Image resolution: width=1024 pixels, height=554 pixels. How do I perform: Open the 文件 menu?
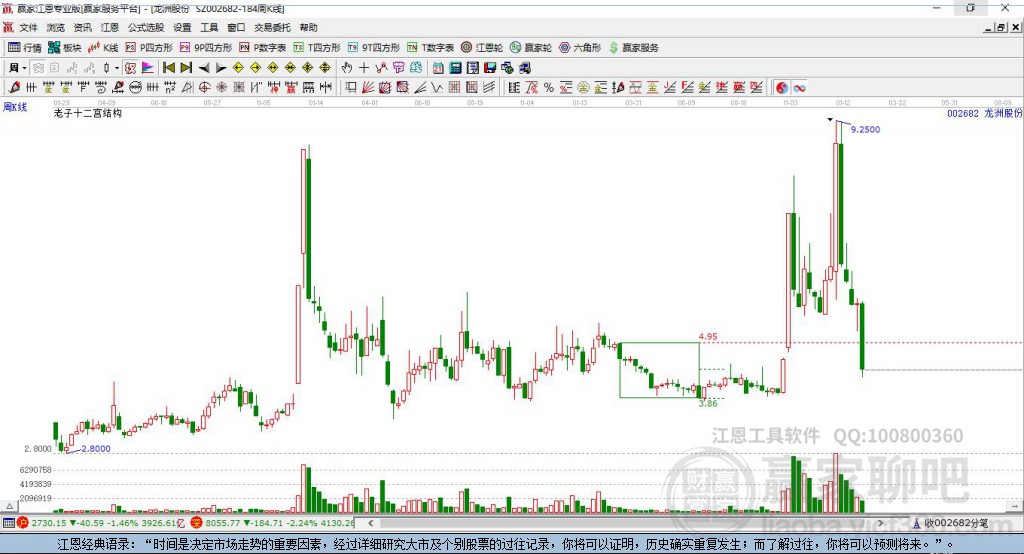tap(28, 27)
